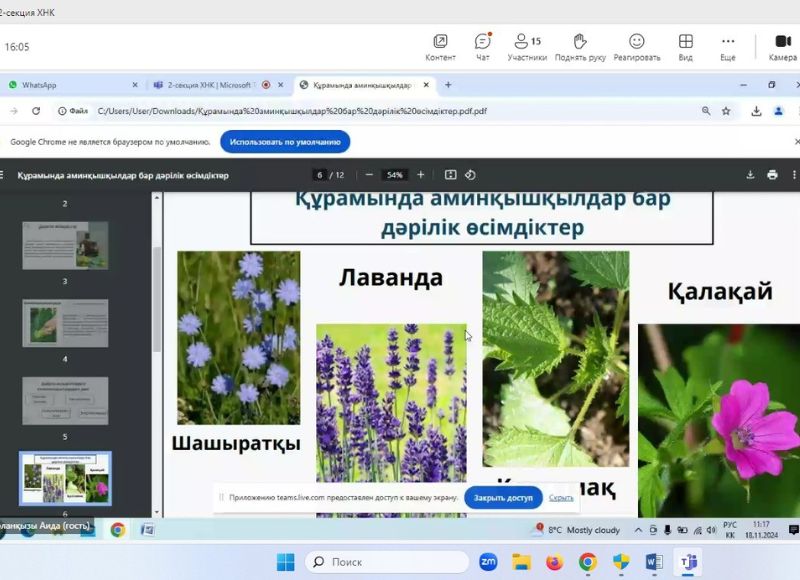Expand the Еще more options menu
The image size is (800, 580).
tap(728, 46)
